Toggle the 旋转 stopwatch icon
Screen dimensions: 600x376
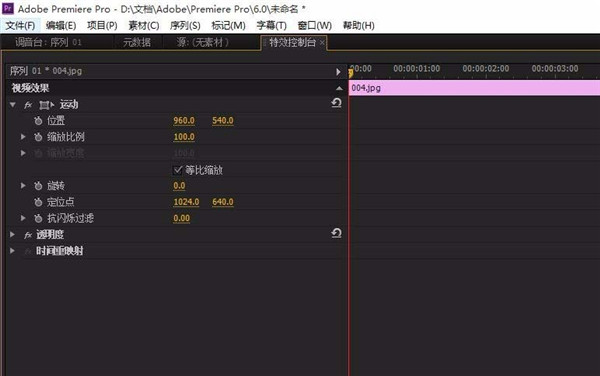click(x=38, y=186)
